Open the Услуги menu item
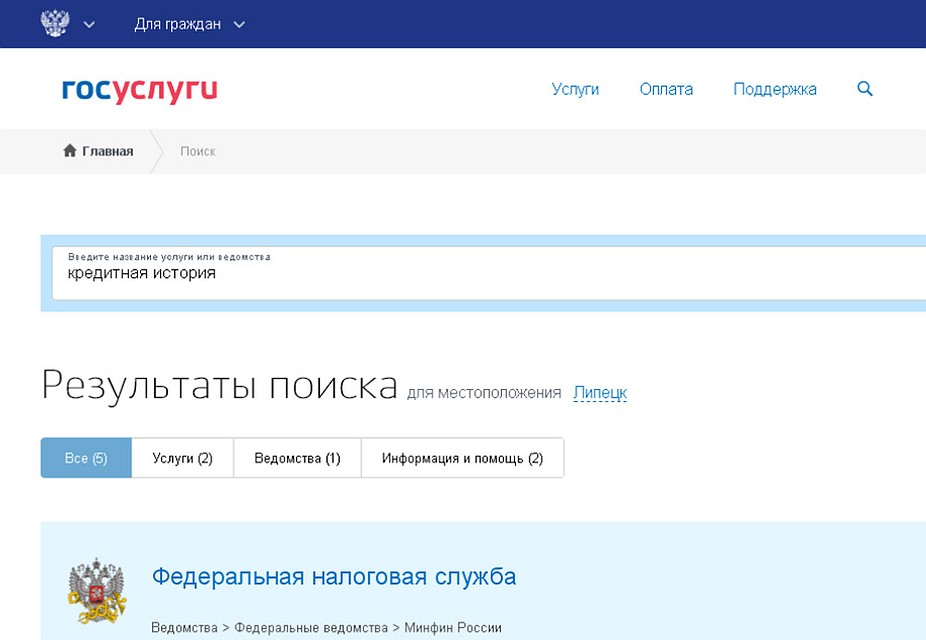 pyautogui.click(x=575, y=89)
